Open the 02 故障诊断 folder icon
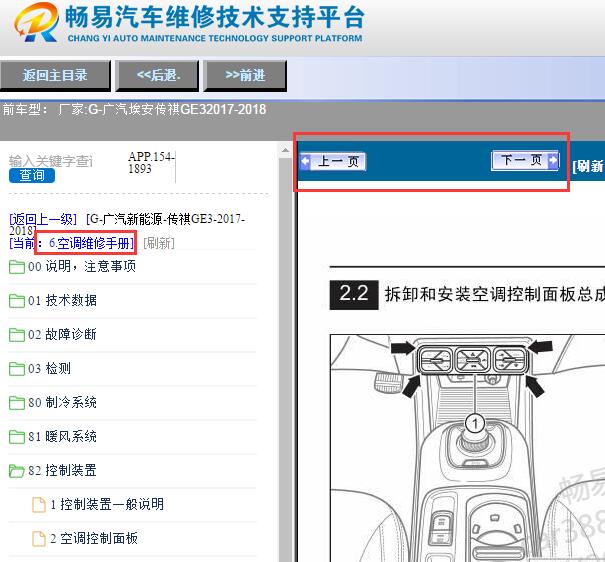 pos(17,335)
